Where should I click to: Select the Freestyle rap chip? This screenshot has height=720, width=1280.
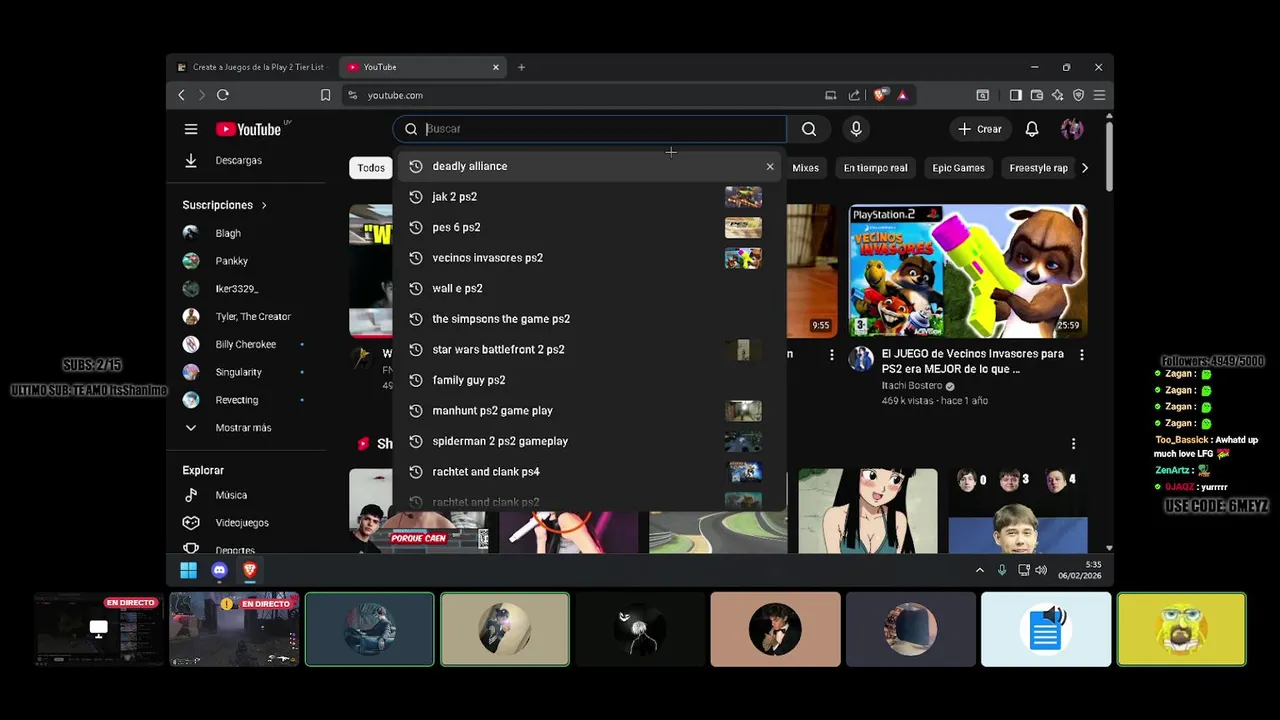click(1038, 168)
